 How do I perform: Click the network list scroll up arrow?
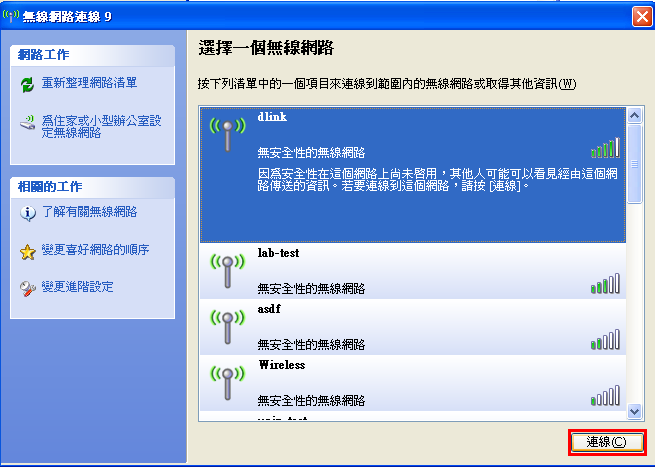(635, 115)
